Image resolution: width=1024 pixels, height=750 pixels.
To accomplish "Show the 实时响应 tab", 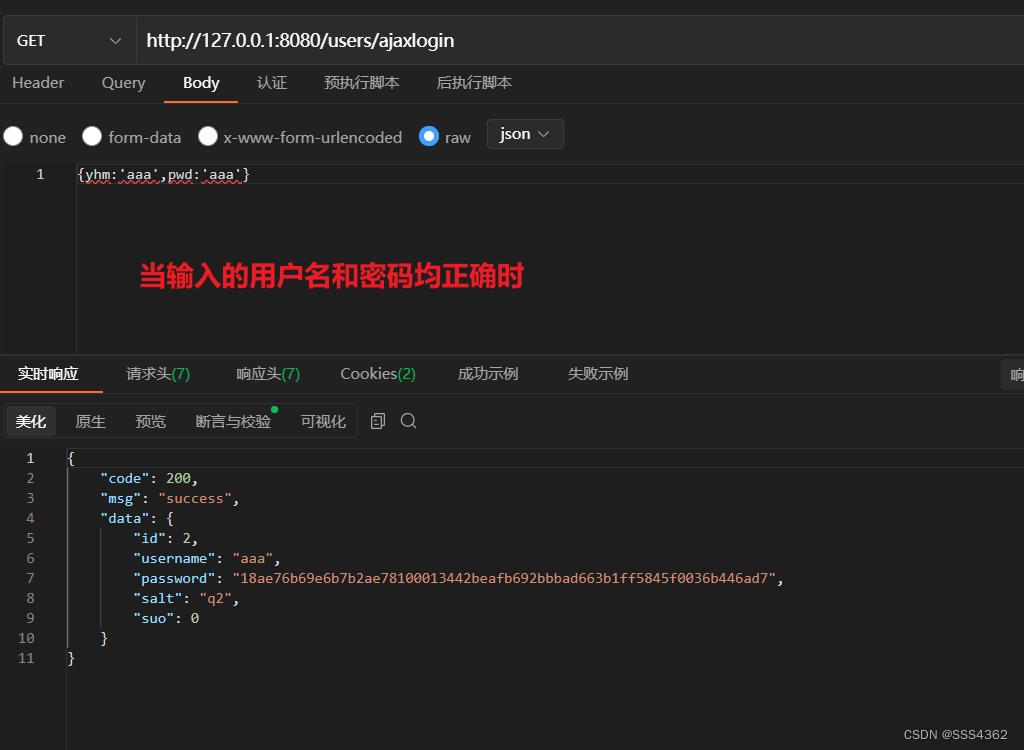I will 48,374.
